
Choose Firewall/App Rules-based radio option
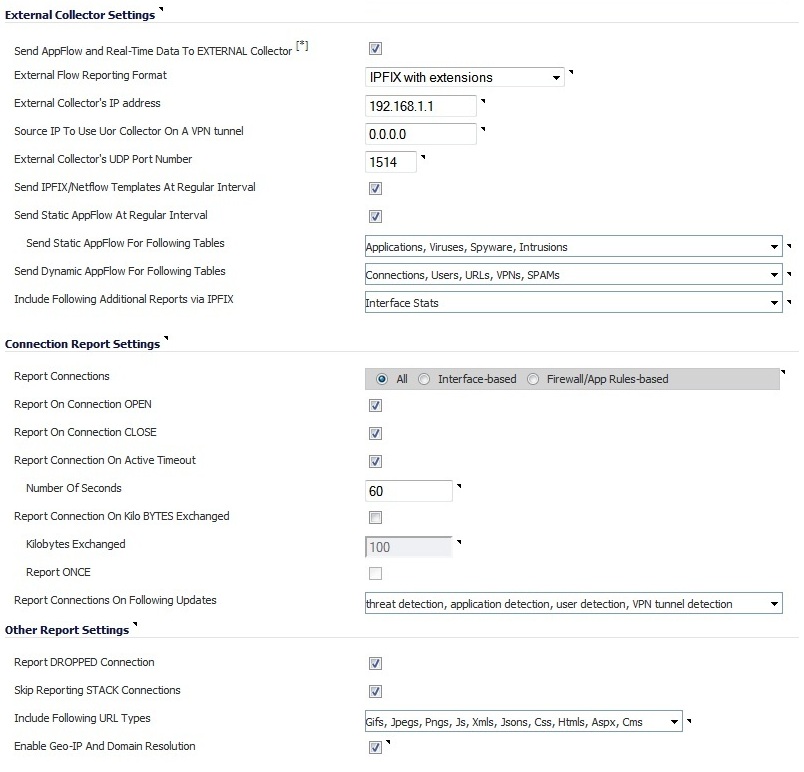click(x=533, y=379)
